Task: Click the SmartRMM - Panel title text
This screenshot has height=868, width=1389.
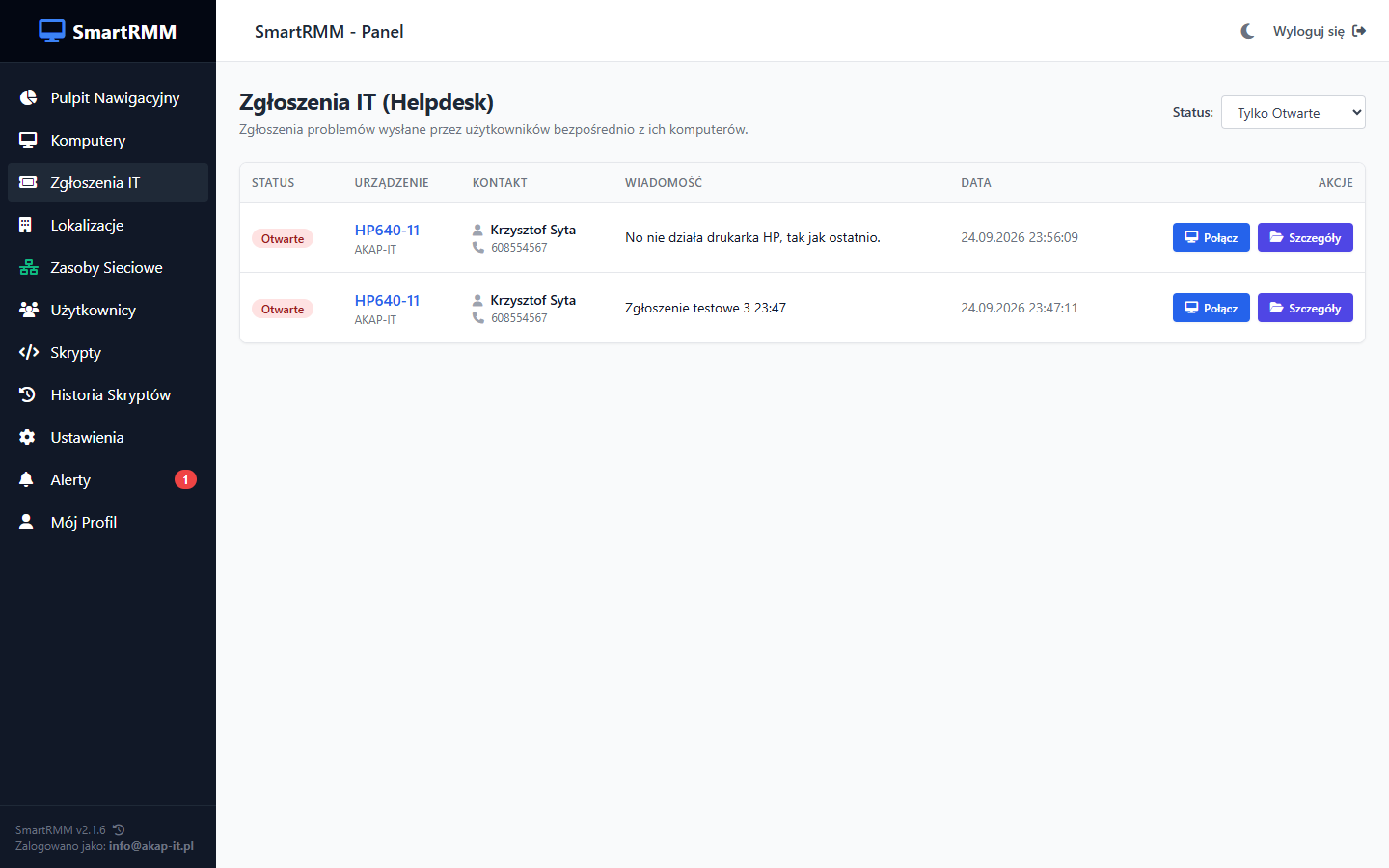Action: tap(329, 31)
